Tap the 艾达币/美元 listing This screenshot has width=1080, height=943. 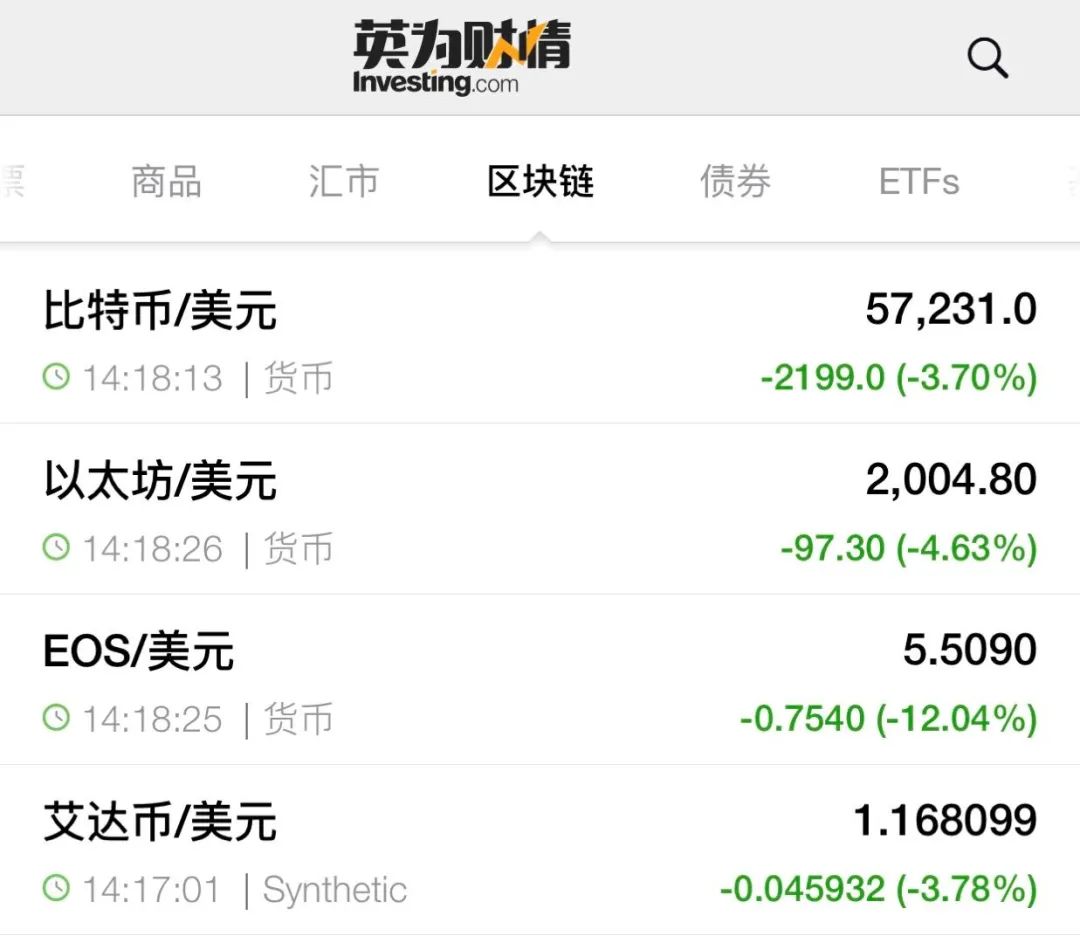click(162, 821)
